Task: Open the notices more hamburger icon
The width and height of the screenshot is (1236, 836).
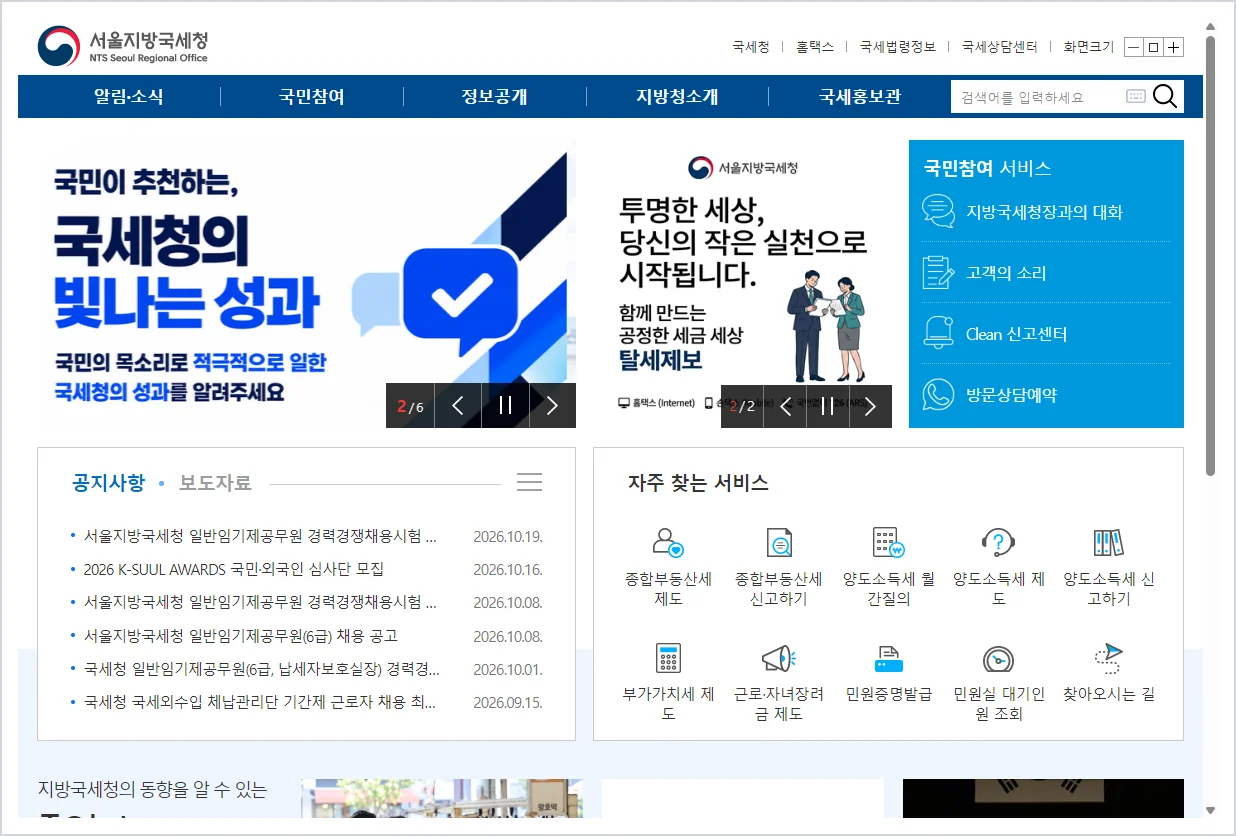Action: pyautogui.click(x=529, y=482)
